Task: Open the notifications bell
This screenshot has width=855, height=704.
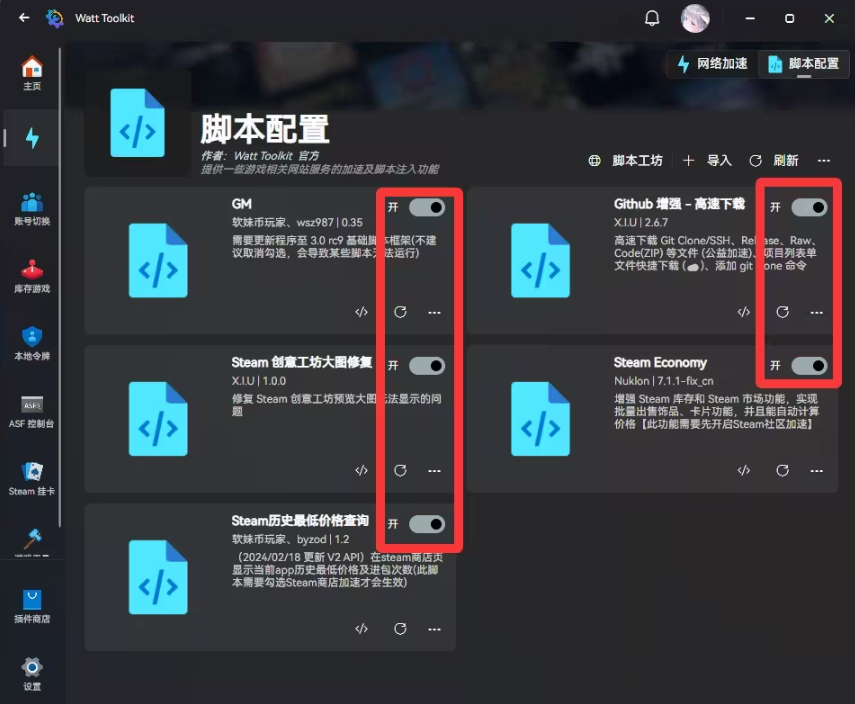Action: 652,18
